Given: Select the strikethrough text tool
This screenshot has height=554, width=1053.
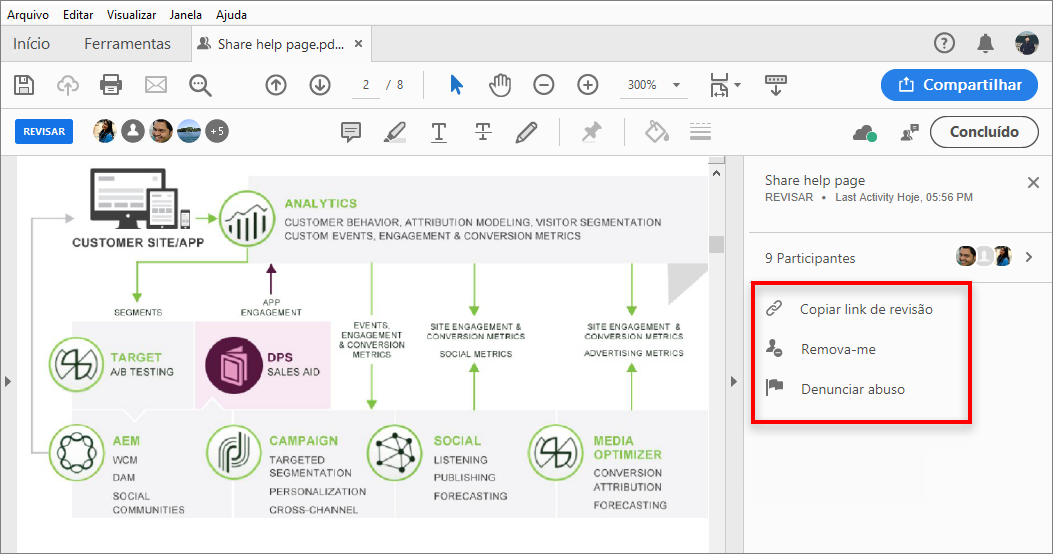Looking at the screenshot, I should point(483,132).
